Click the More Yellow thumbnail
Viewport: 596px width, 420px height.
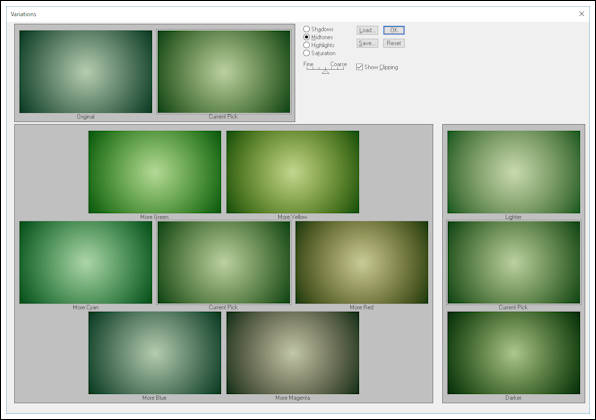pyautogui.click(x=293, y=172)
